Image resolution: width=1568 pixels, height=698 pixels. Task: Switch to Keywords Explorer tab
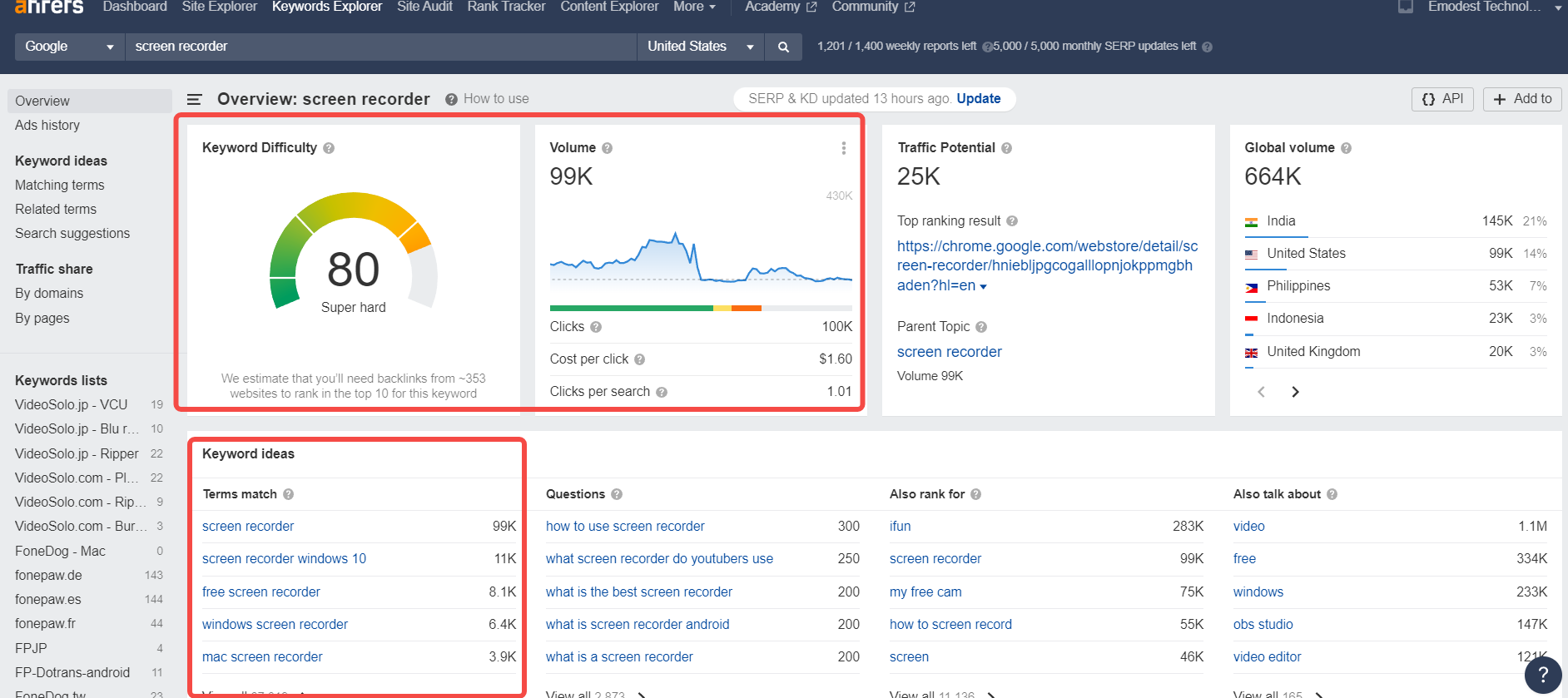(x=327, y=7)
